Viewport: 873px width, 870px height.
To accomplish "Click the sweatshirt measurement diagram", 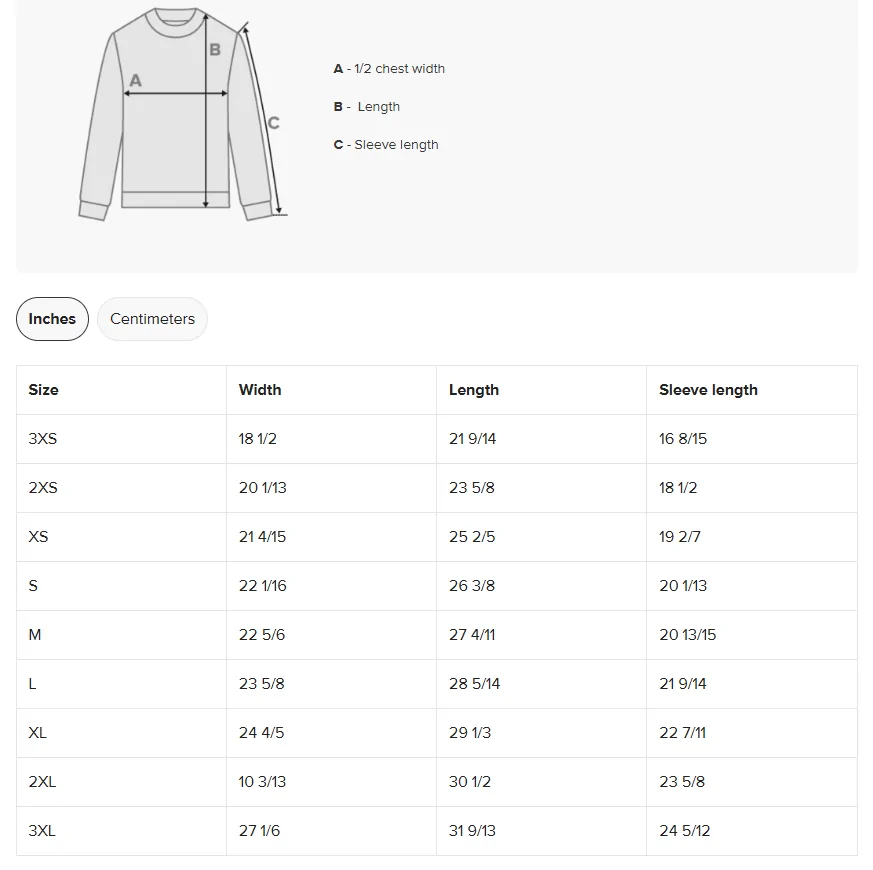I will [x=183, y=114].
